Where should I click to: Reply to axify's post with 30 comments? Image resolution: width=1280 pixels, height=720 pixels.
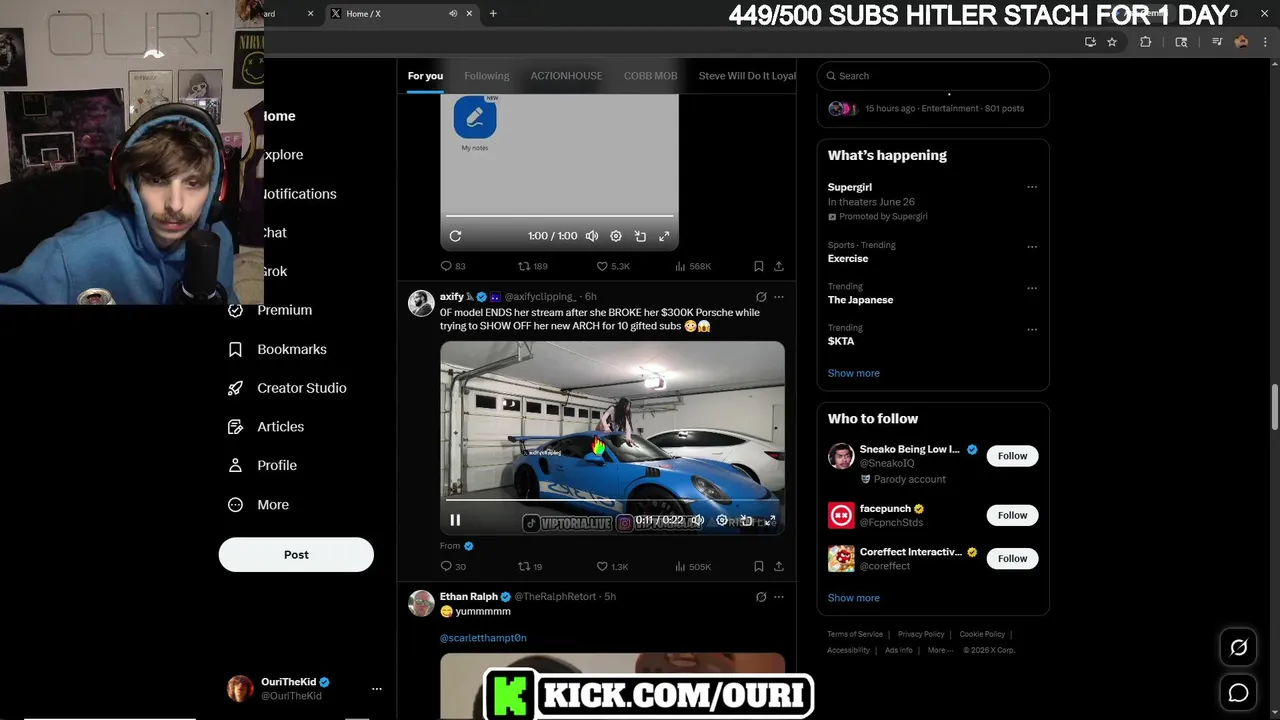tap(453, 566)
